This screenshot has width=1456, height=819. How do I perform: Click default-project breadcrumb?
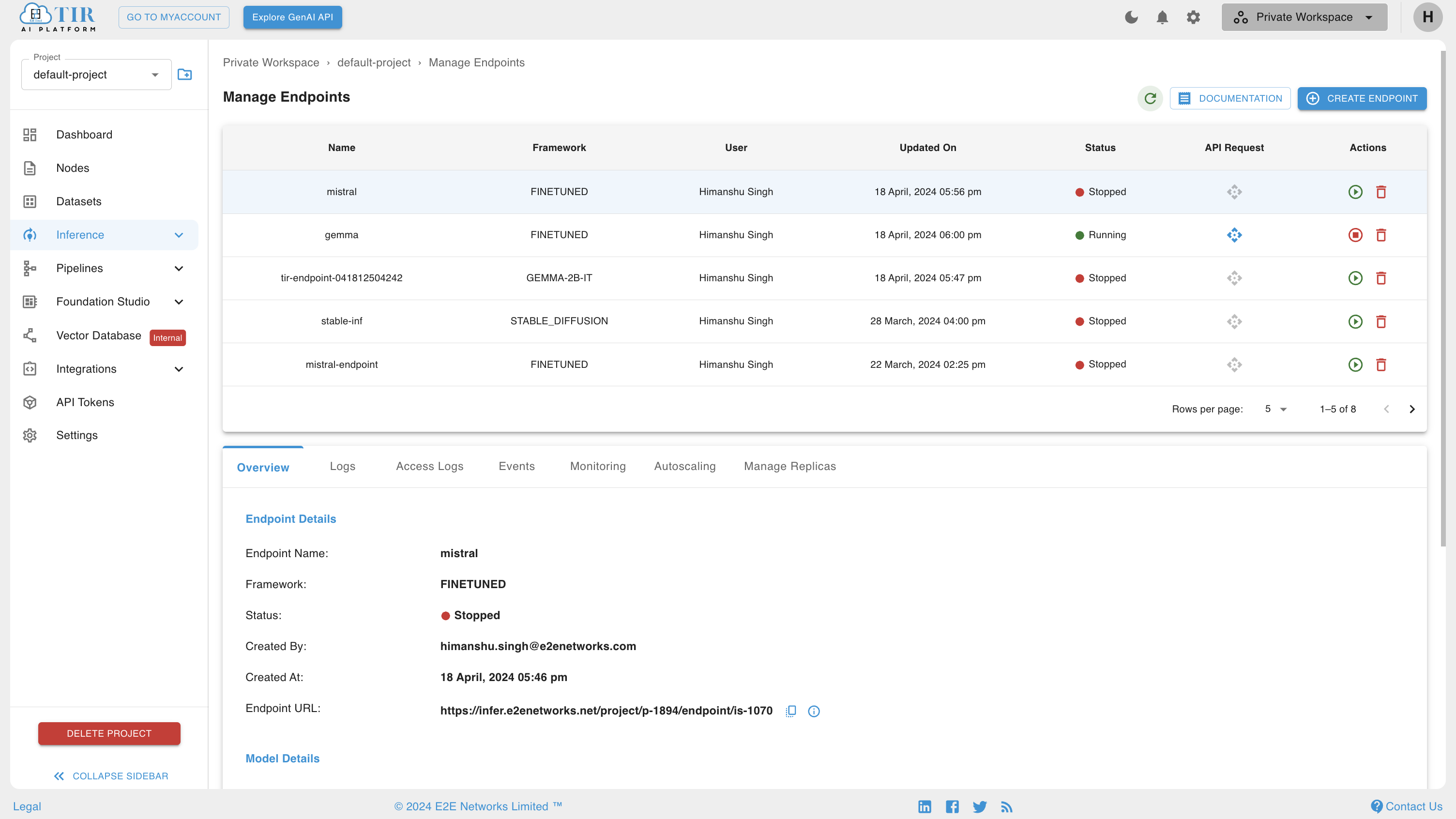(x=374, y=63)
